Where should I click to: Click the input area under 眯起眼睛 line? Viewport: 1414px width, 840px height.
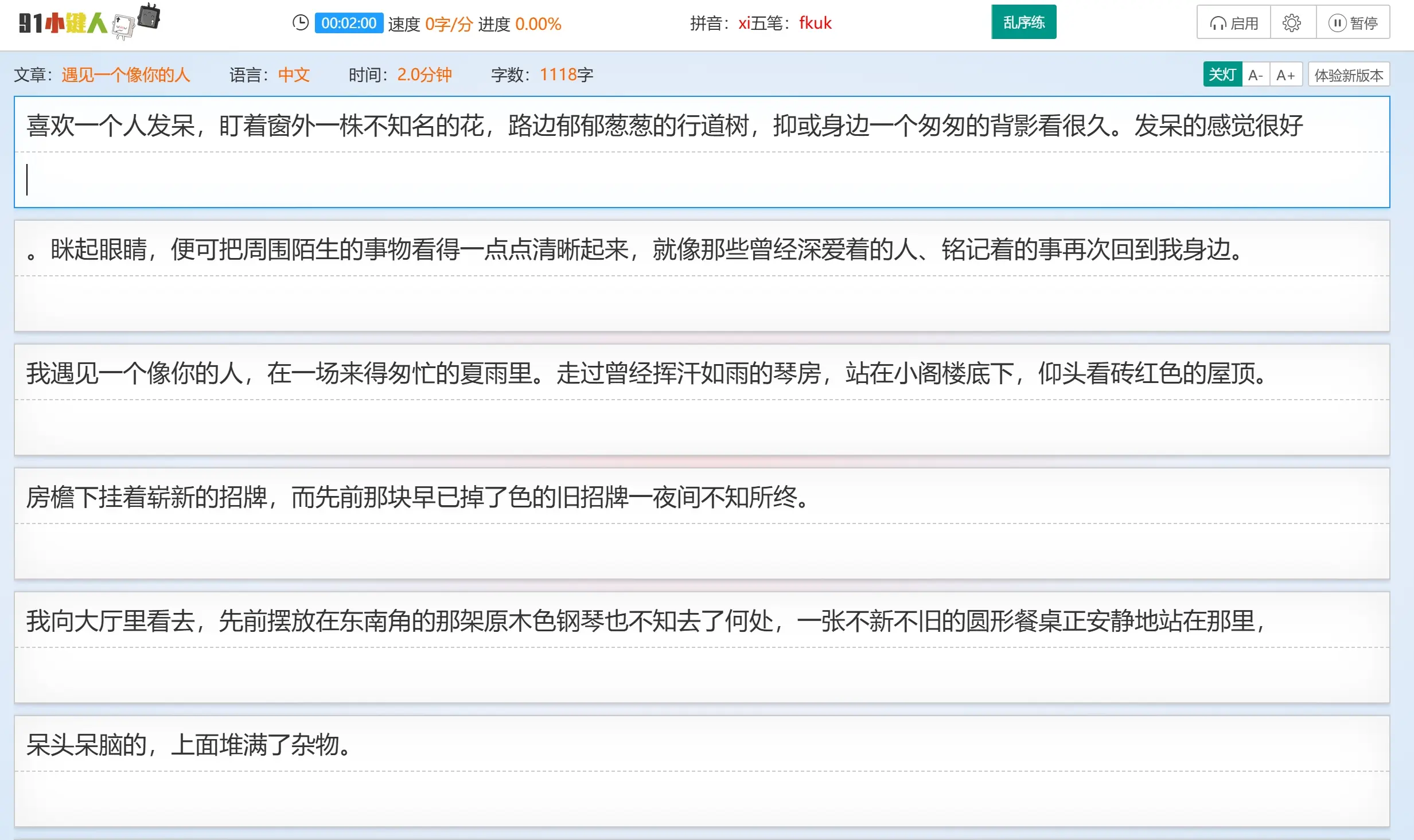click(701, 303)
